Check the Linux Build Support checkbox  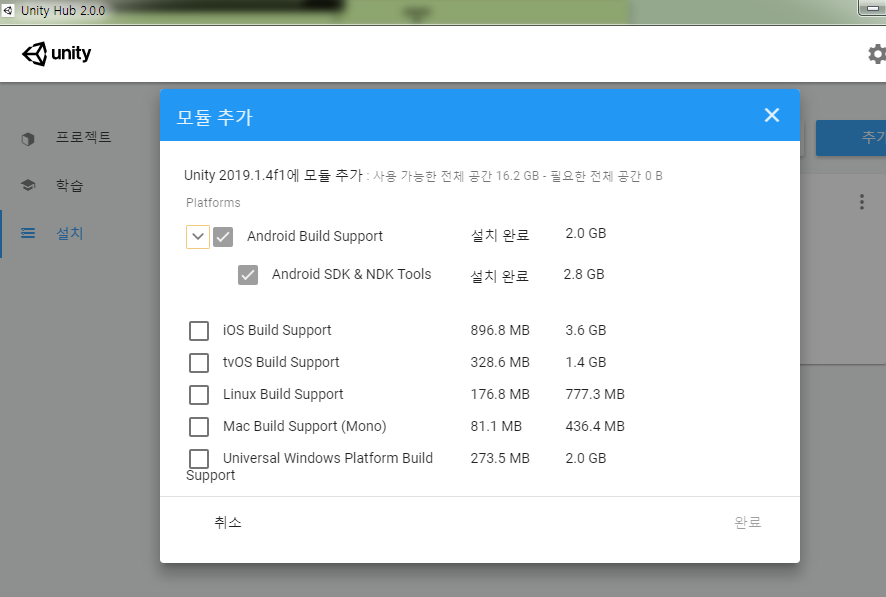point(199,395)
